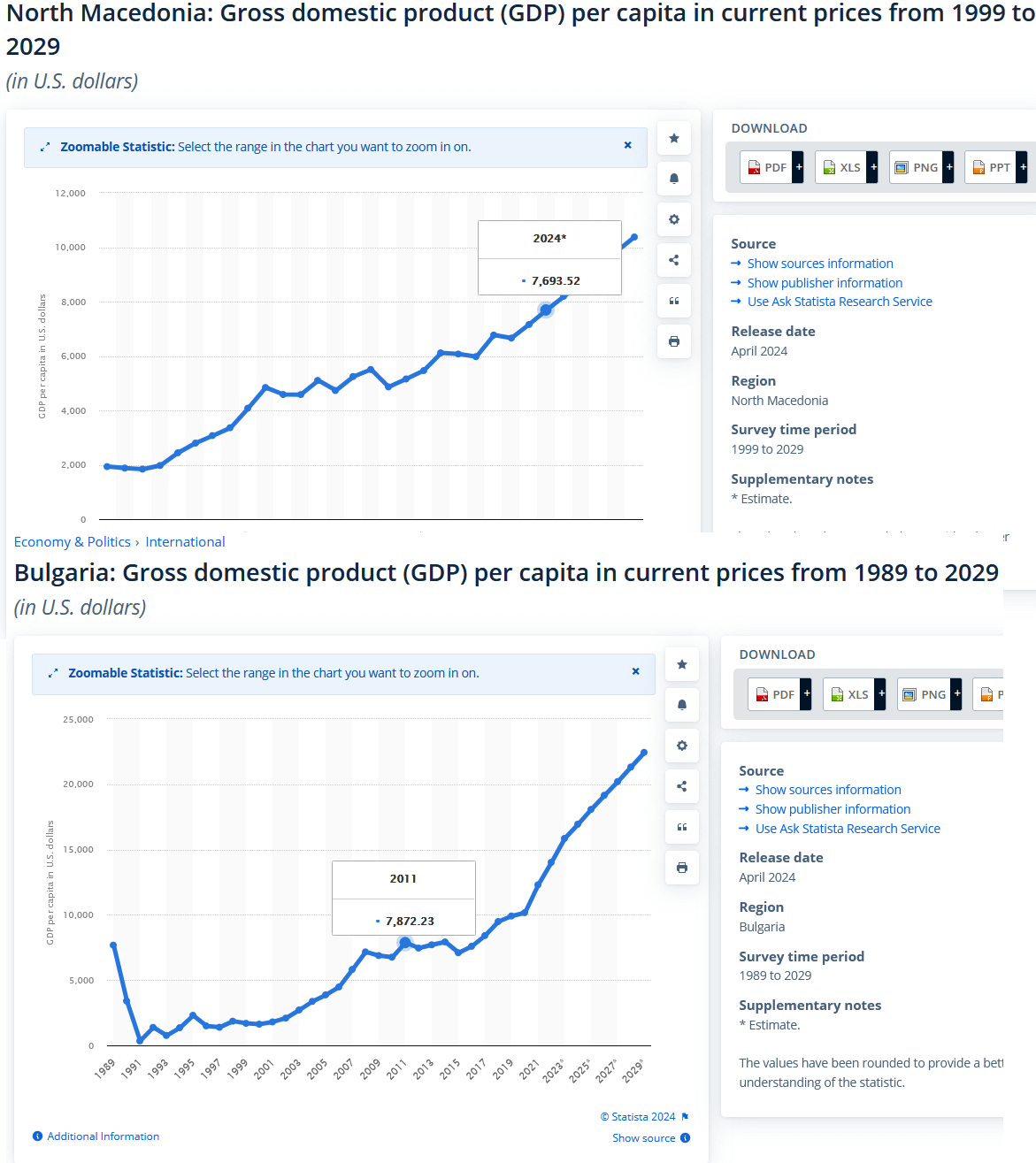This screenshot has width=1036, height=1163.
Task: Download North Macedonia statistic as PPT
Action: (996, 167)
